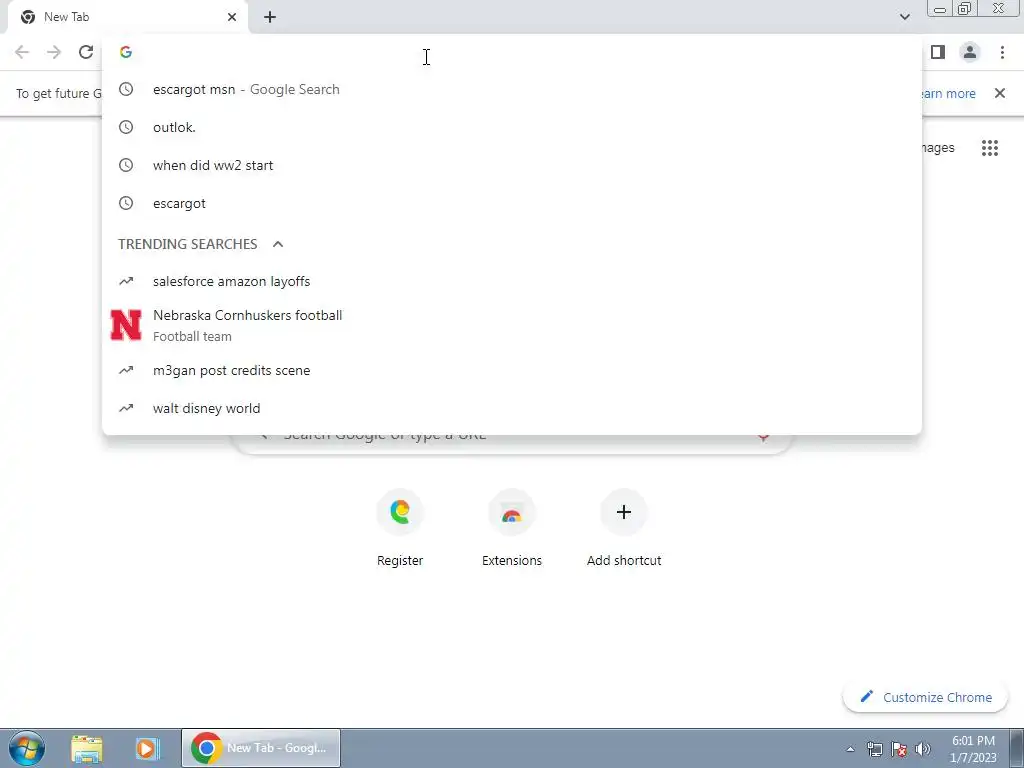Viewport: 1024px width, 768px height.
Task: Go back with the left arrow
Action: tap(22, 52)
